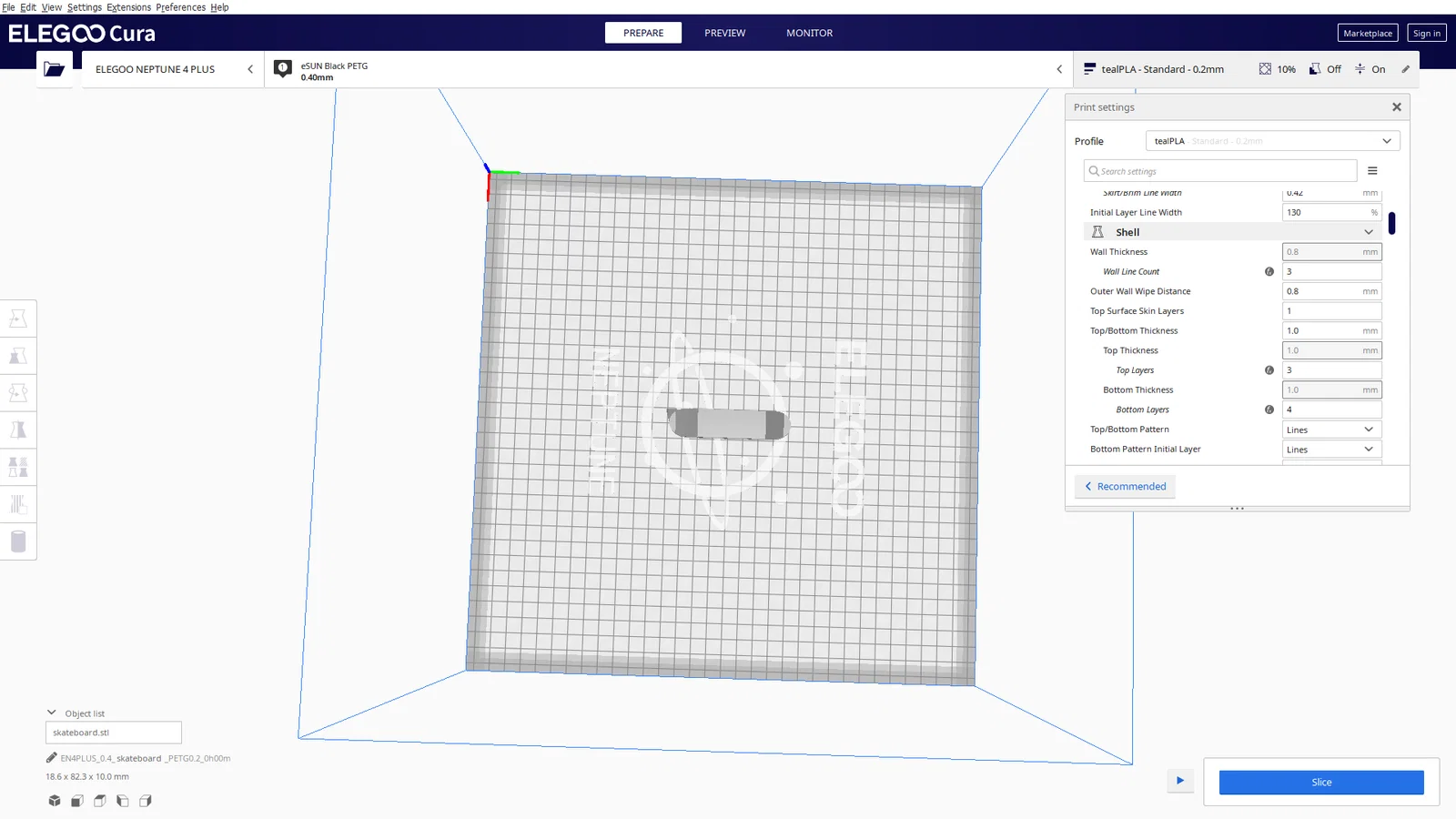The width and height of the screenshot is (1456, 819).
Task: Open the Profile dropdown
Action: [1272, 141]
